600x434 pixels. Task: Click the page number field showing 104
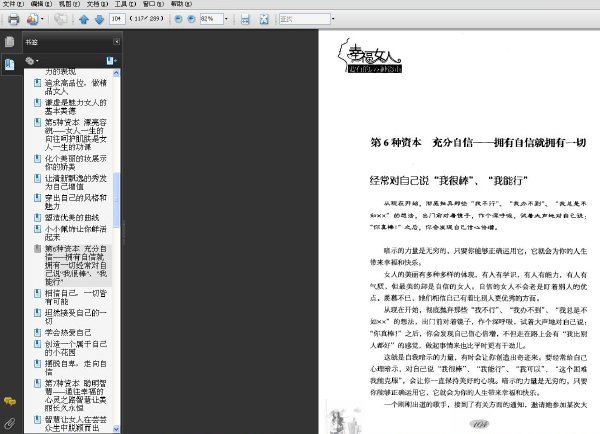click(x=117, y=18)
